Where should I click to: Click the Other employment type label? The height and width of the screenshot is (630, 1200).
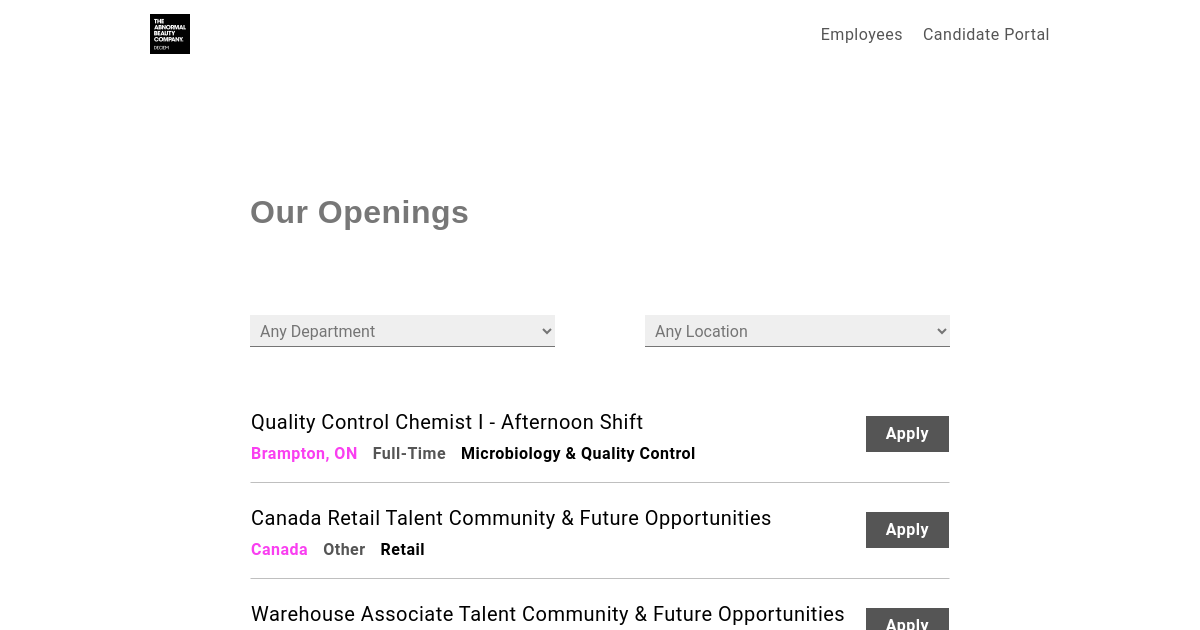(x=344, y=550)
